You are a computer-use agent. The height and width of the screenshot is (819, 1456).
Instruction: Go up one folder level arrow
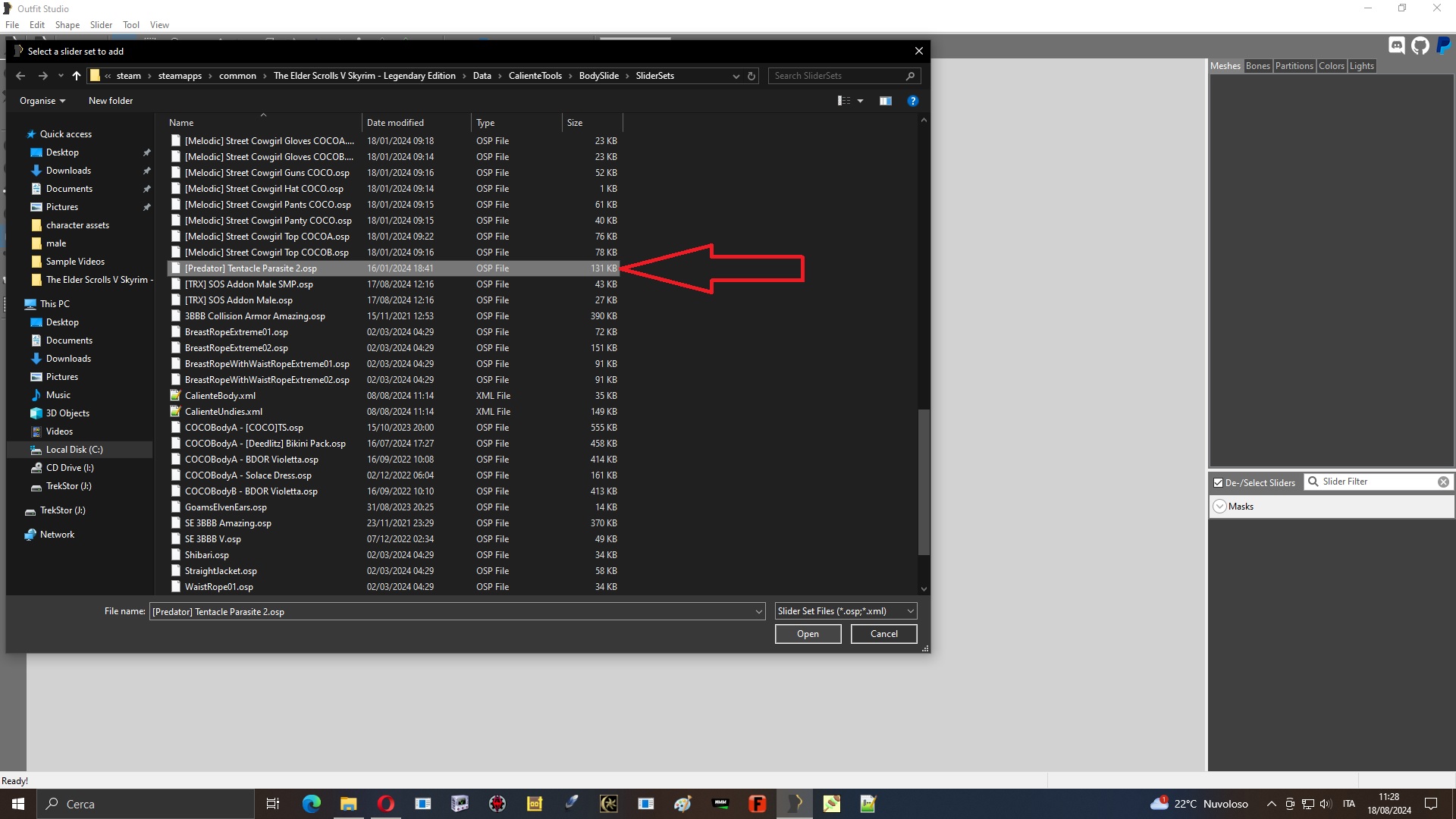(77, 76)
